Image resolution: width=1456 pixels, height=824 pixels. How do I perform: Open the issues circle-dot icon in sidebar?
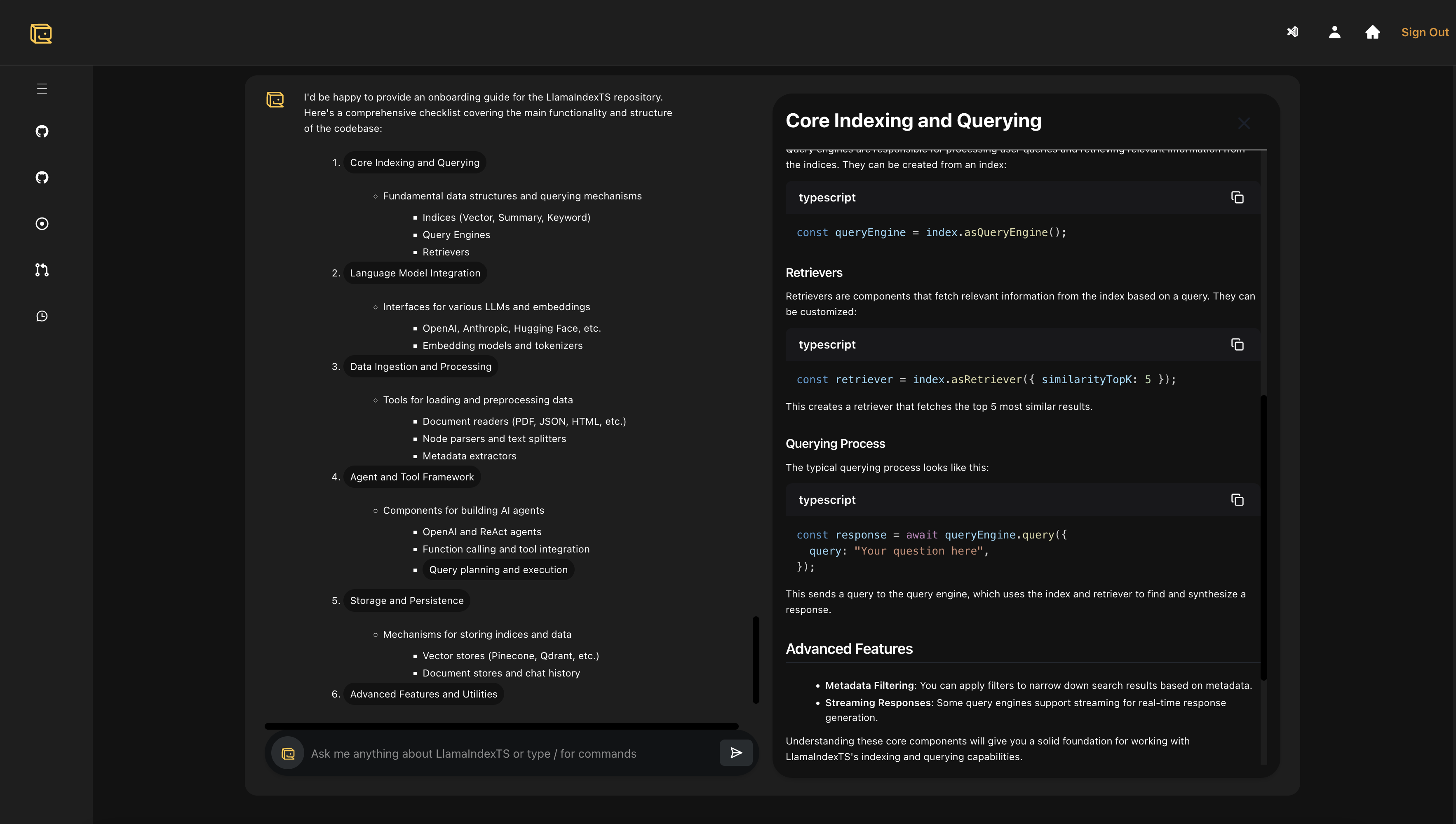tap(42, 224)
